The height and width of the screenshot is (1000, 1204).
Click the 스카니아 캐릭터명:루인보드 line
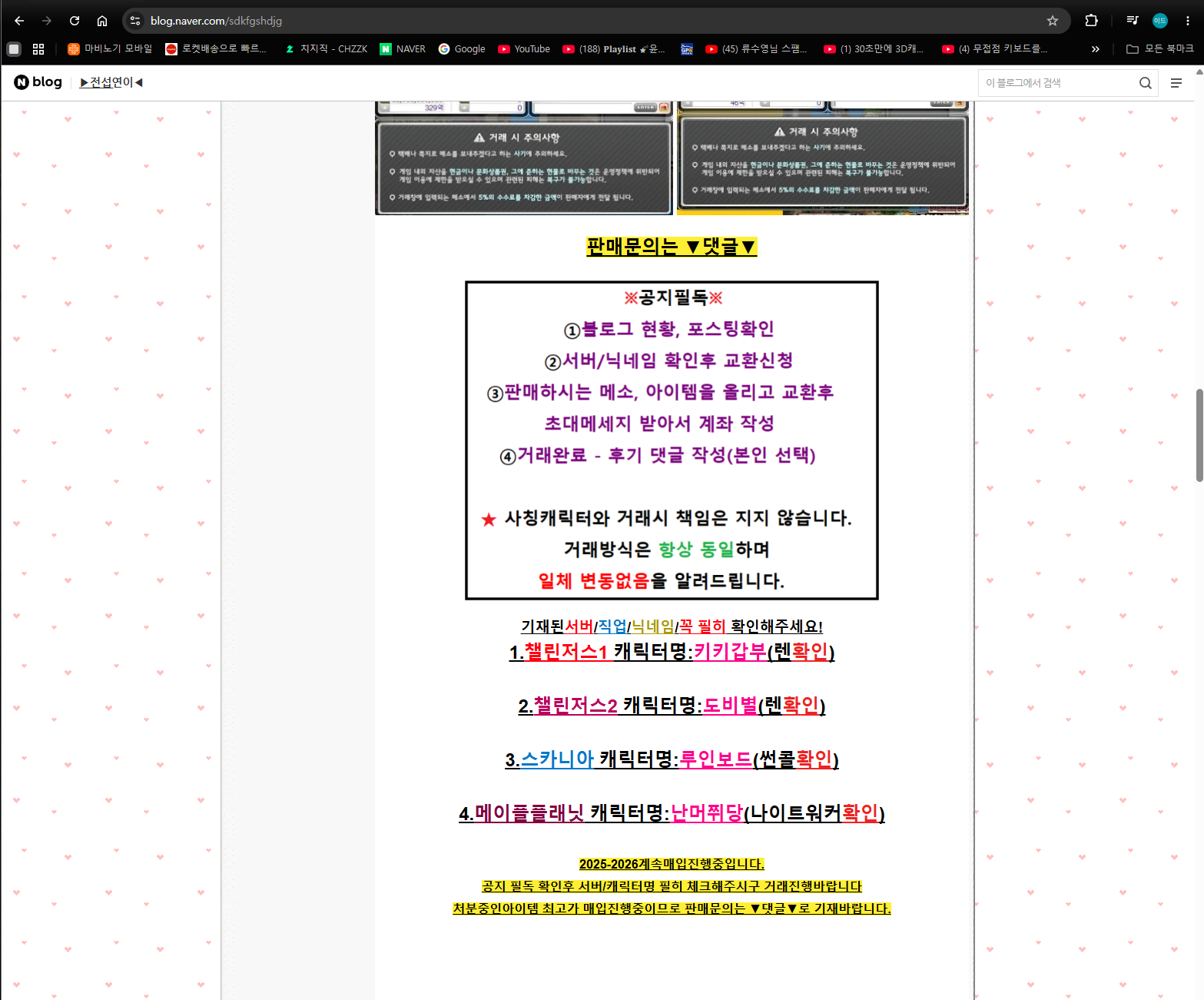point(672,760)
